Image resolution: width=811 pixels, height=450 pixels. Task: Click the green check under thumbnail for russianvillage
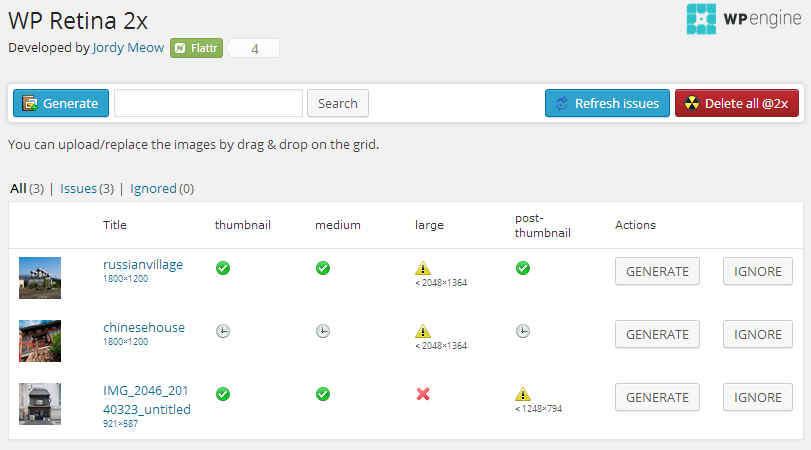pos(223,268)
